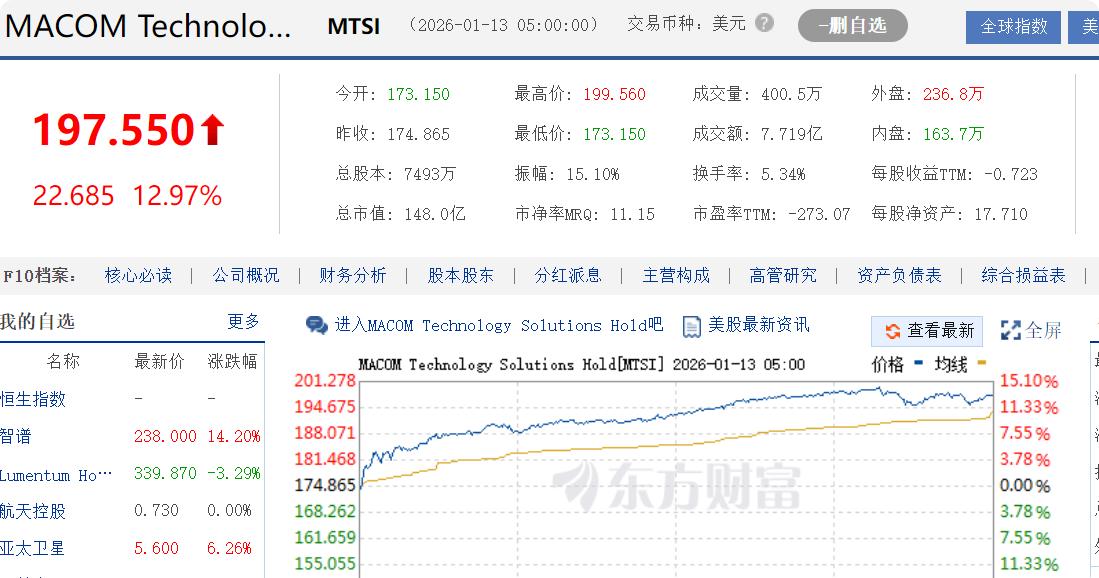Click the 成交量 value 400.5万
The width and height of the screenshot is (1099, 578).
[791, 94]
